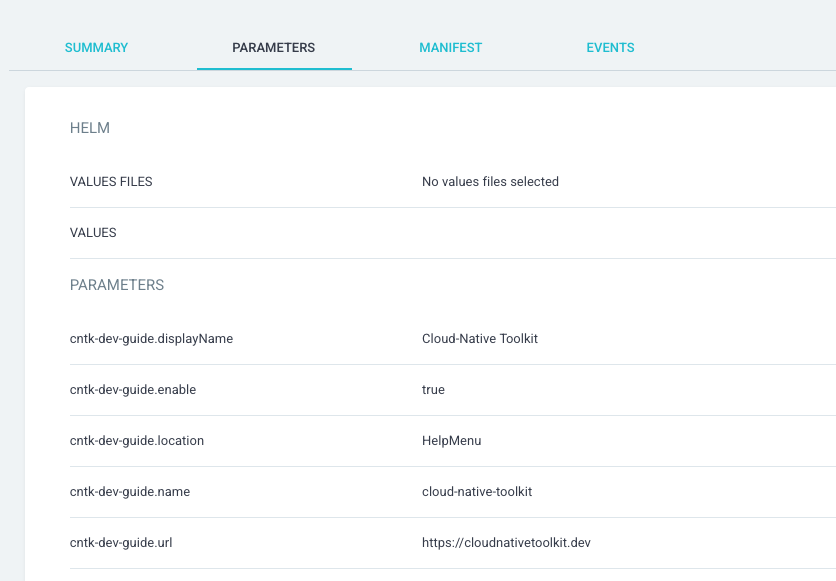Click the tab underline indicator below PARAMETERS
Image resolution: width=836 pixels, height=581 pixels.
(274, 69)
